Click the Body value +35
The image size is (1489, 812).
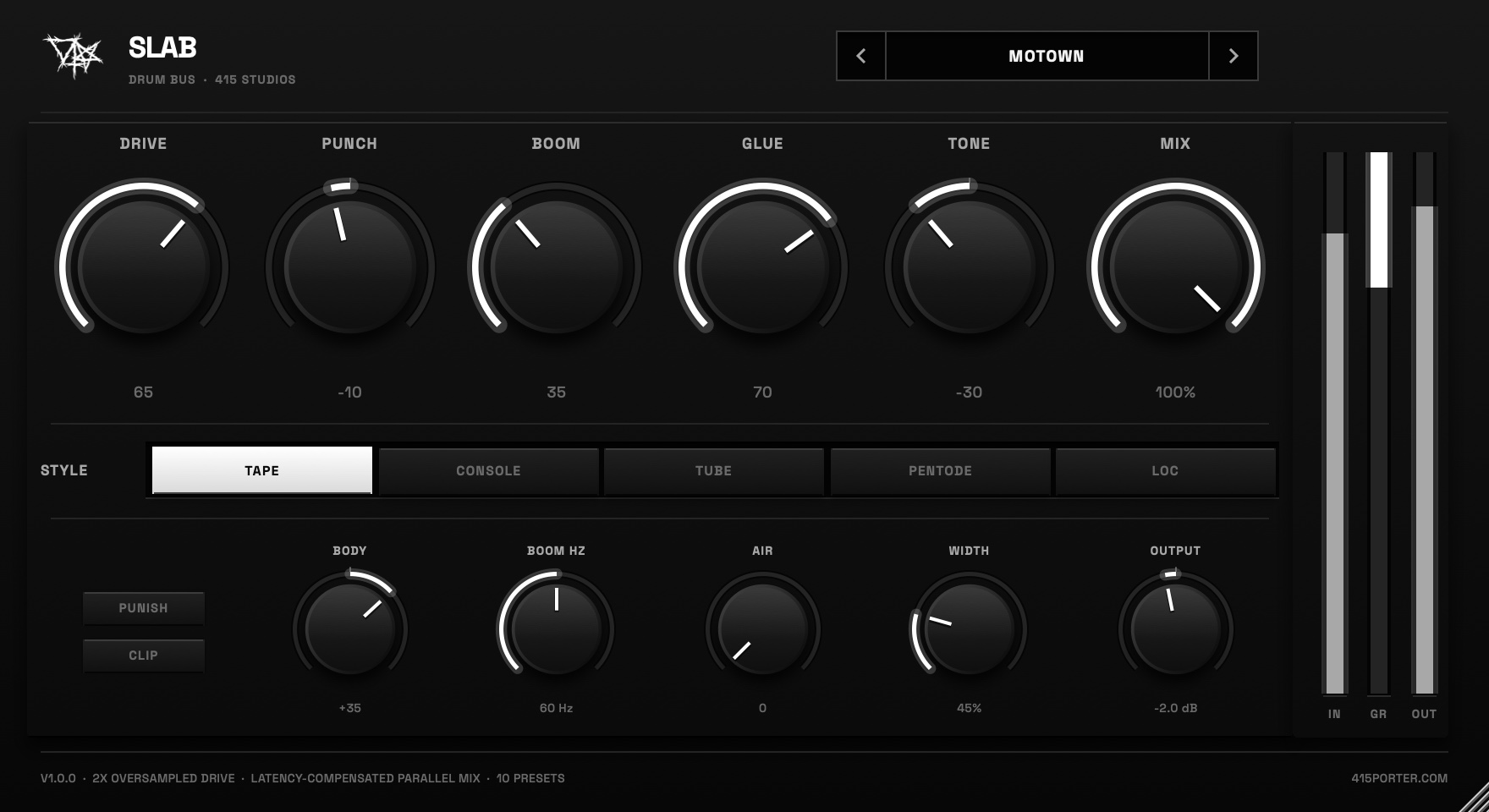(349, 708)
